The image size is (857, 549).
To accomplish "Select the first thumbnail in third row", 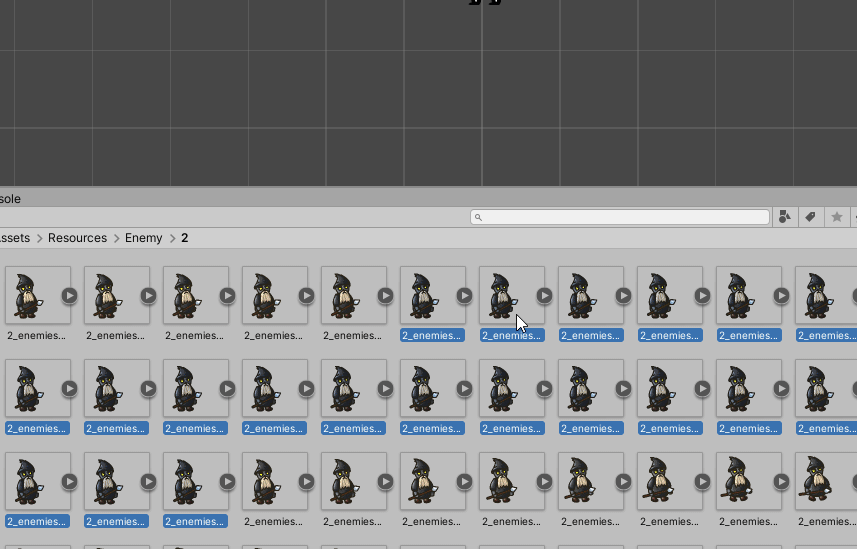I will (38, 481).
